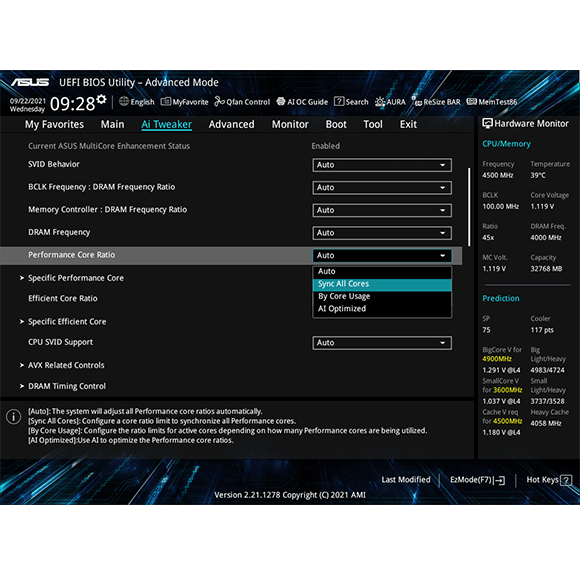Screen dimensions: 580x580
Task: Open Memory Controller DRAM ratio dropdown
Action: point(382,210)
